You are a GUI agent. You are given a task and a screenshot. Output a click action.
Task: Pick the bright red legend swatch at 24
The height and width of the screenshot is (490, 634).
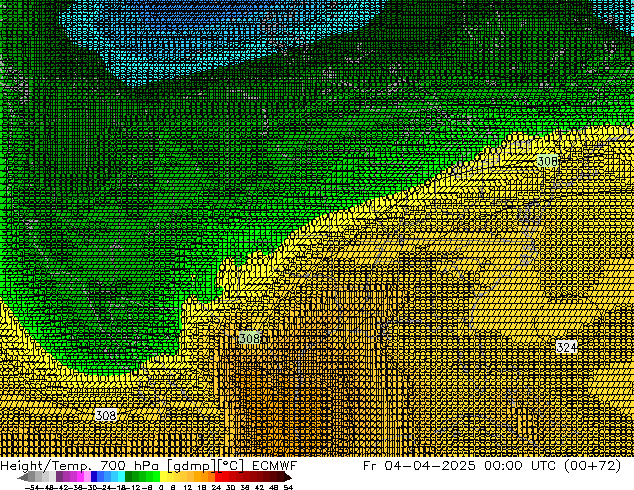point(218,477)
